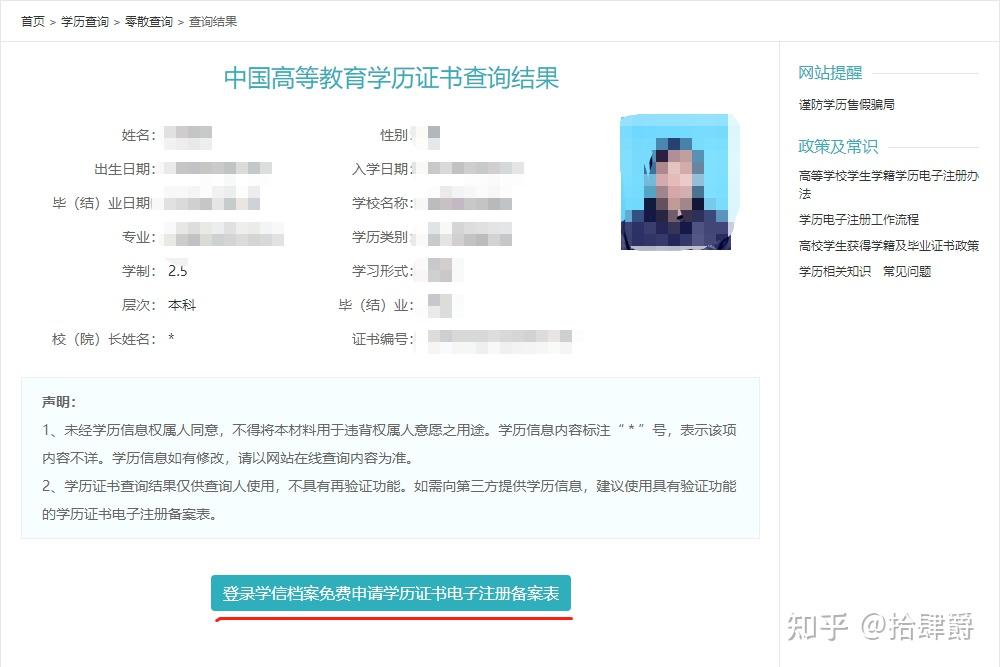The width and height of the screenshot is (1000, 667).
Task: Open 零散查询 breadcrumb link
Action: [x=149, y=22]
